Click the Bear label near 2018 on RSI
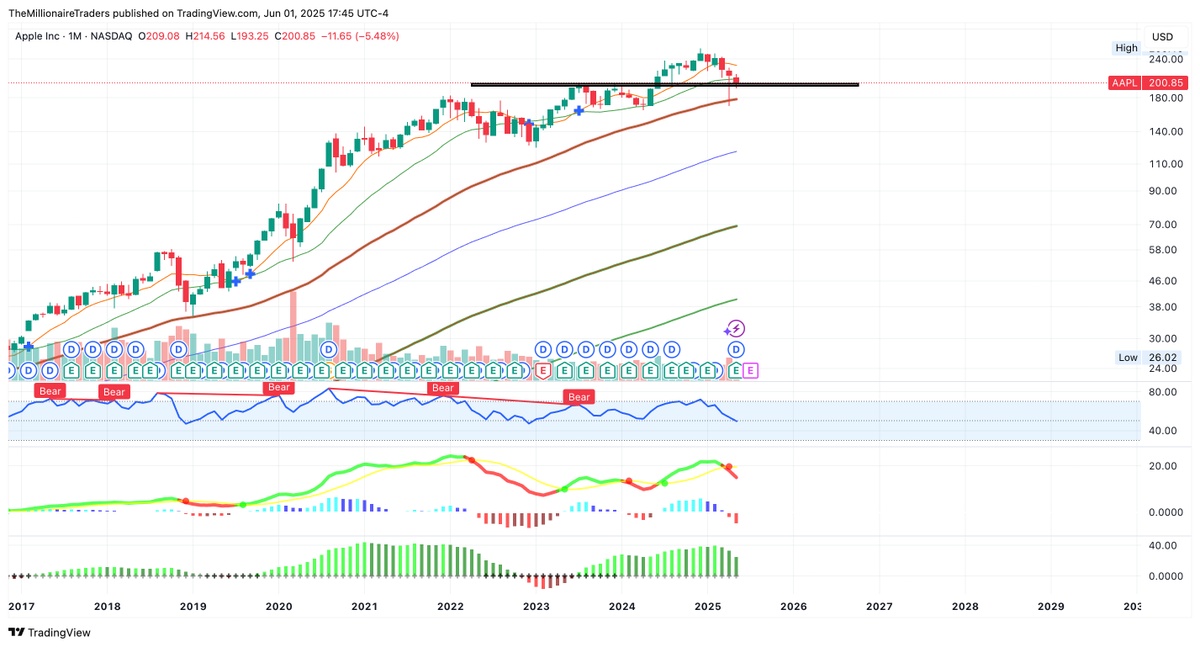The height and width of the screenshot is (647, 1200). [x=115, y=392]
